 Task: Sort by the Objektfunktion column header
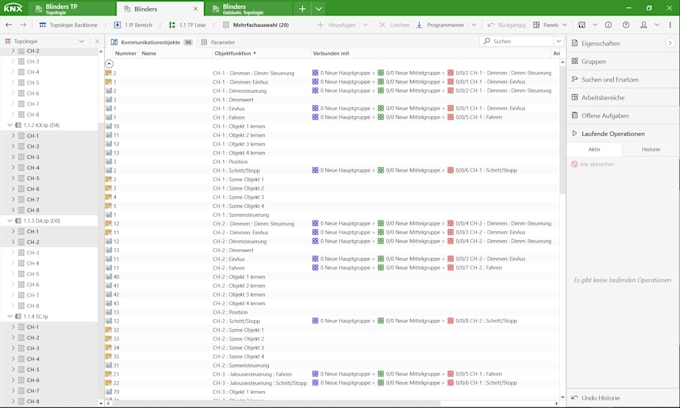point(261,53)
